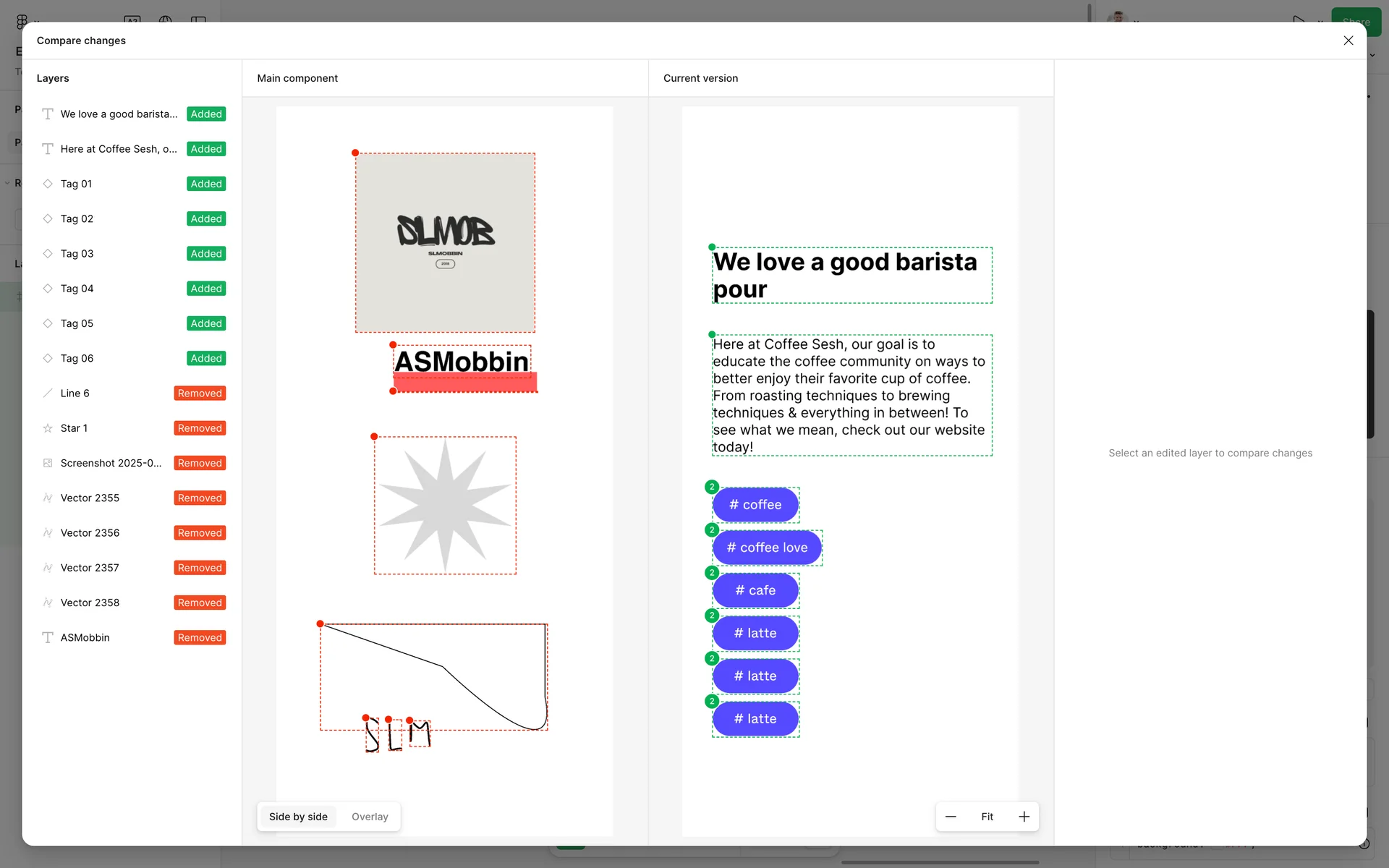Zoom out with the minus icon
Image resolution: width=1389 pixels, height=868 pixels.
coord(951,817)
